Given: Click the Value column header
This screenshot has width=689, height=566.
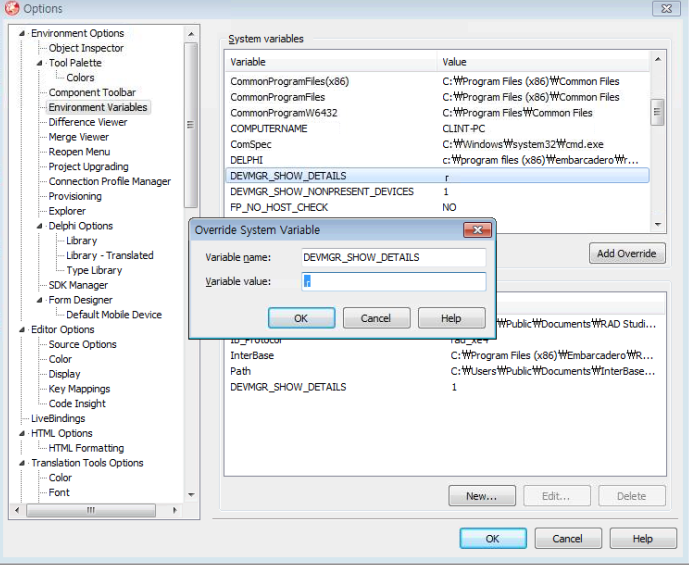Looking at the screenshot, I should click(543, 62).
